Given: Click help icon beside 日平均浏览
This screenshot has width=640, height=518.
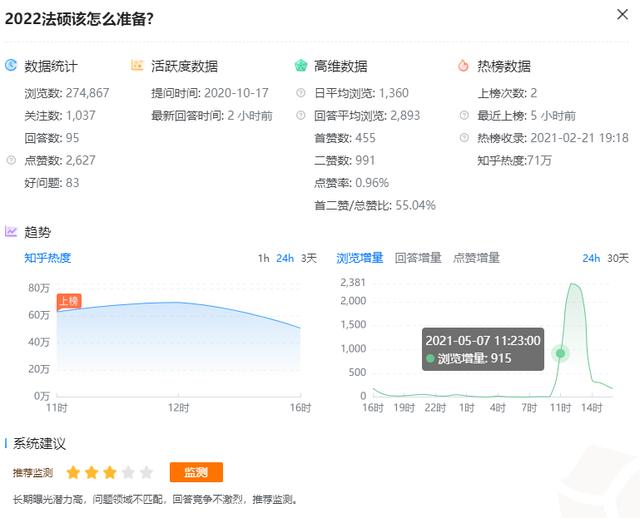Looking at the screenshot, I should coord(301,93).
